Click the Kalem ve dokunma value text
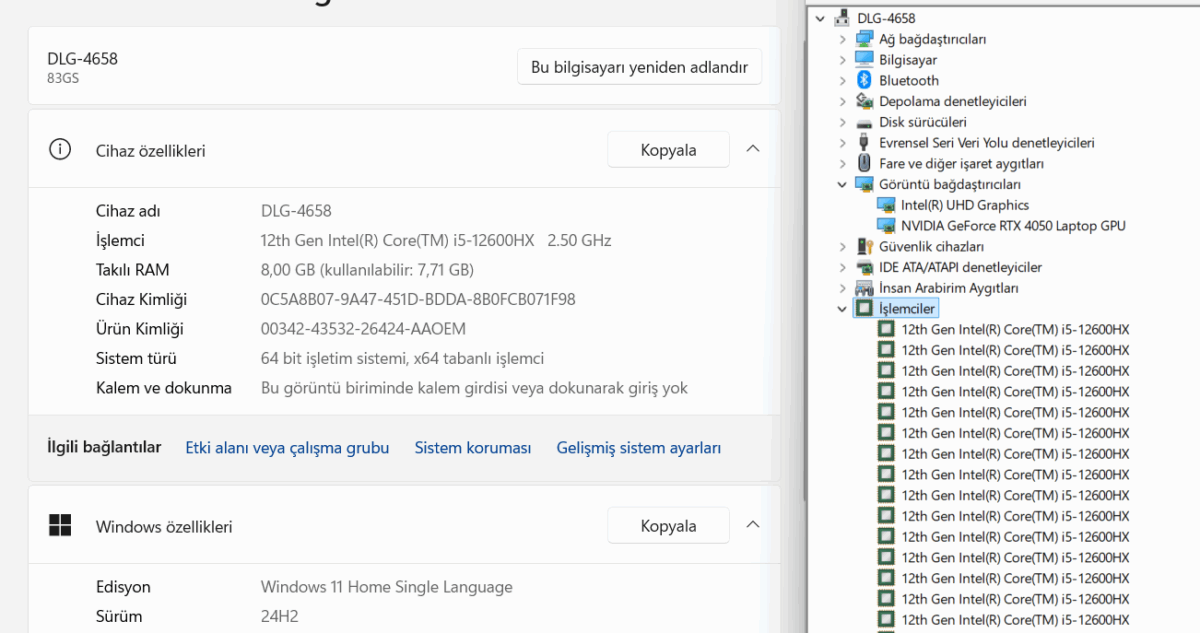 [474, 388]
